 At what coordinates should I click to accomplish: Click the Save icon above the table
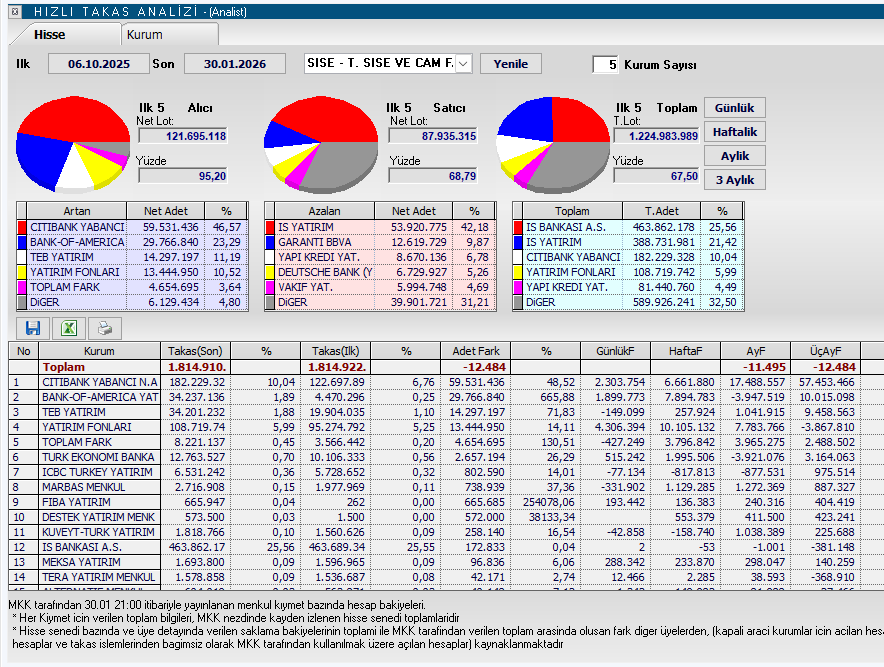coord(33,327)
